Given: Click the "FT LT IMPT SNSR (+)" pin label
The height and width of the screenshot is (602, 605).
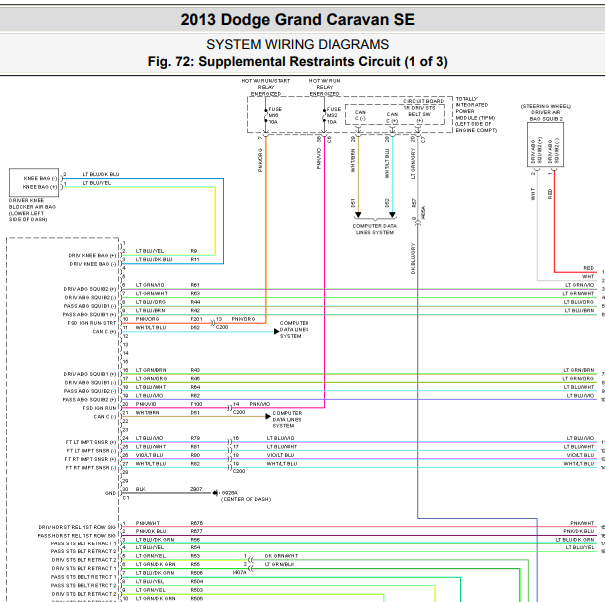Looking at the screenshot, I should [91, 442].
